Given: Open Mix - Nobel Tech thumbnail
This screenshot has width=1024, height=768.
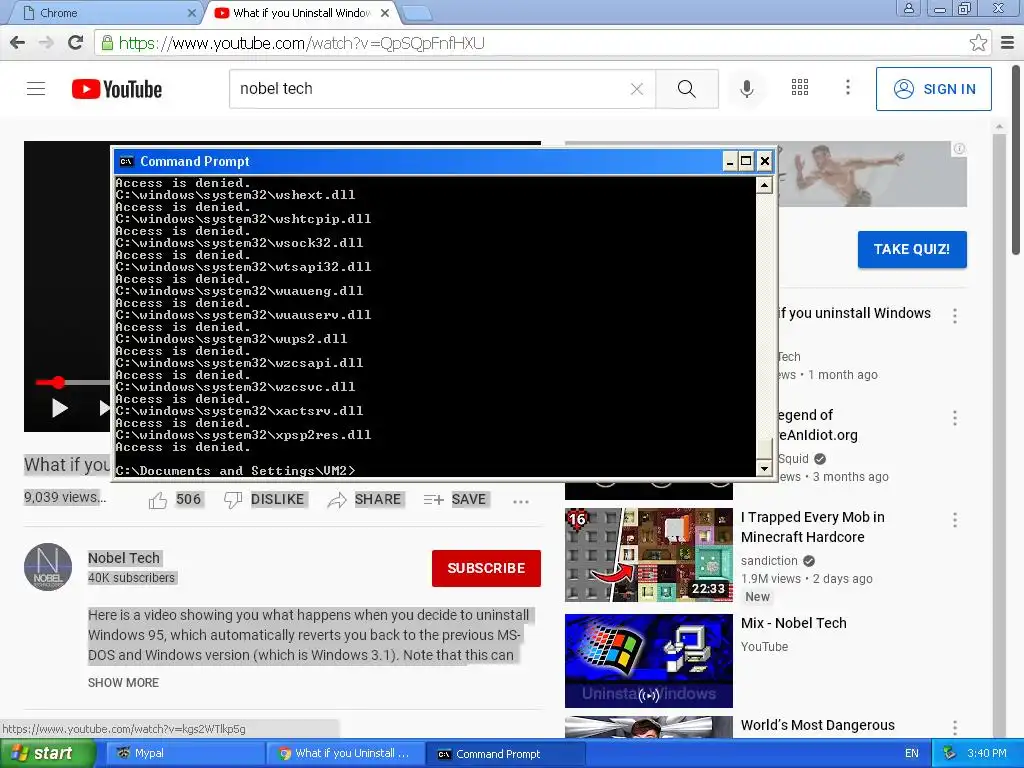Looking at the screenshot, I should coord(648,660).
